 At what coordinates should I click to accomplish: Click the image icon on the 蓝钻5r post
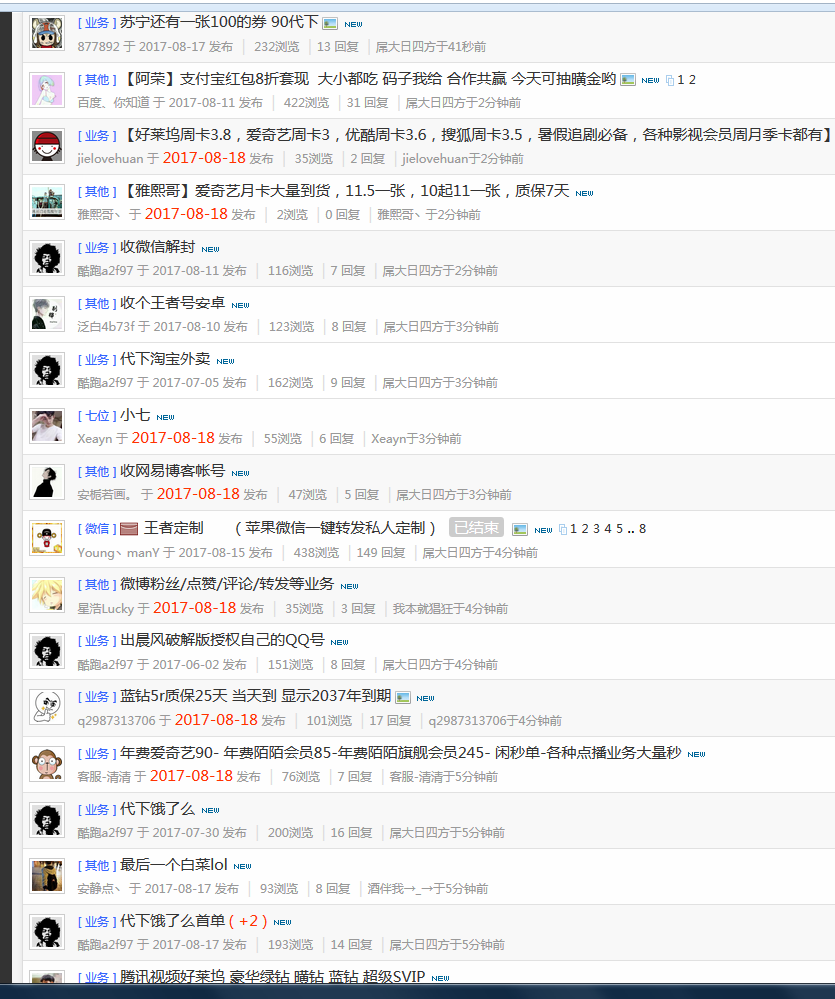tap(403, 698)
